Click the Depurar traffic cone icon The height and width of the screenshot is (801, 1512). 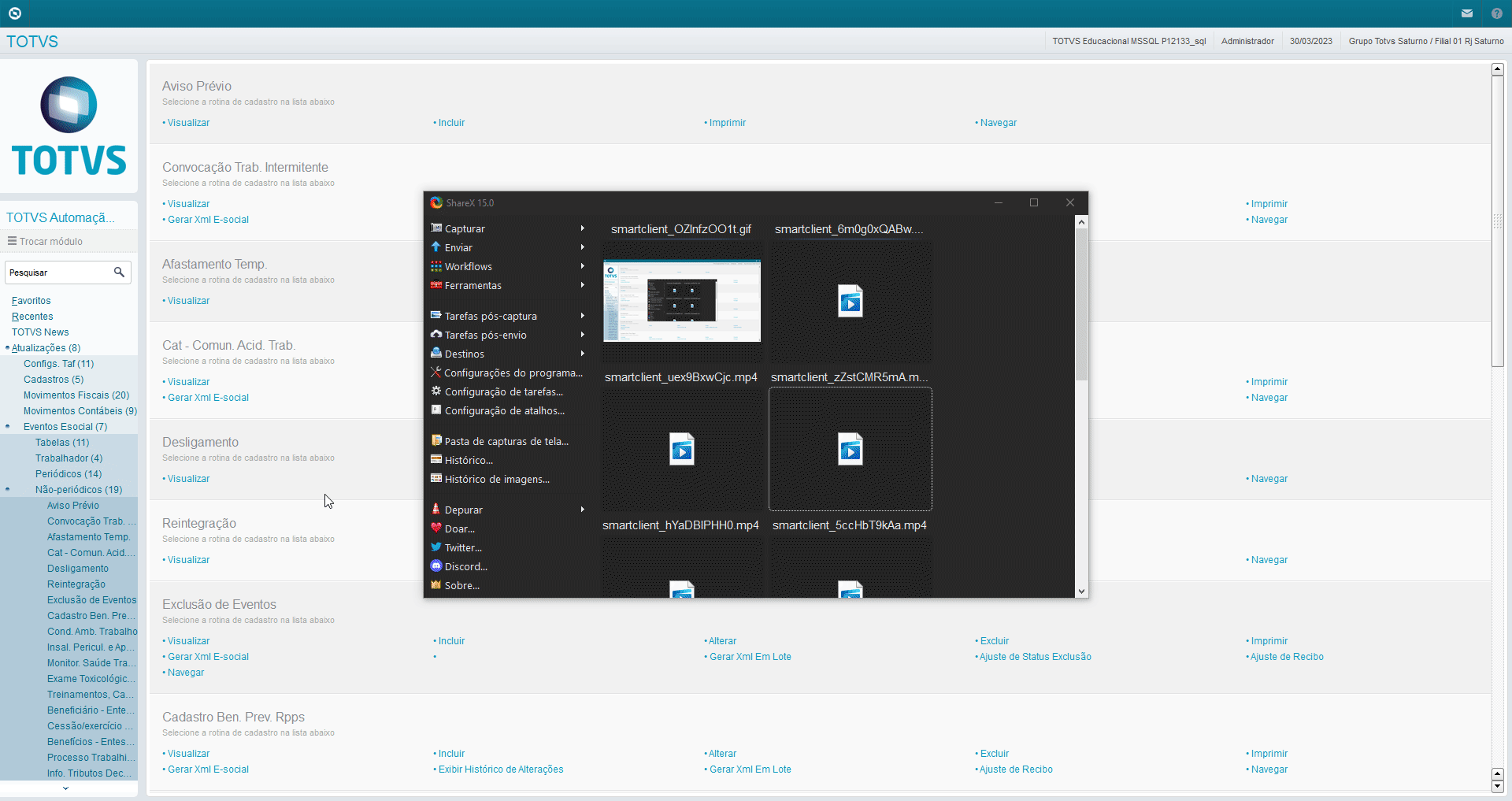pos(435,509)
